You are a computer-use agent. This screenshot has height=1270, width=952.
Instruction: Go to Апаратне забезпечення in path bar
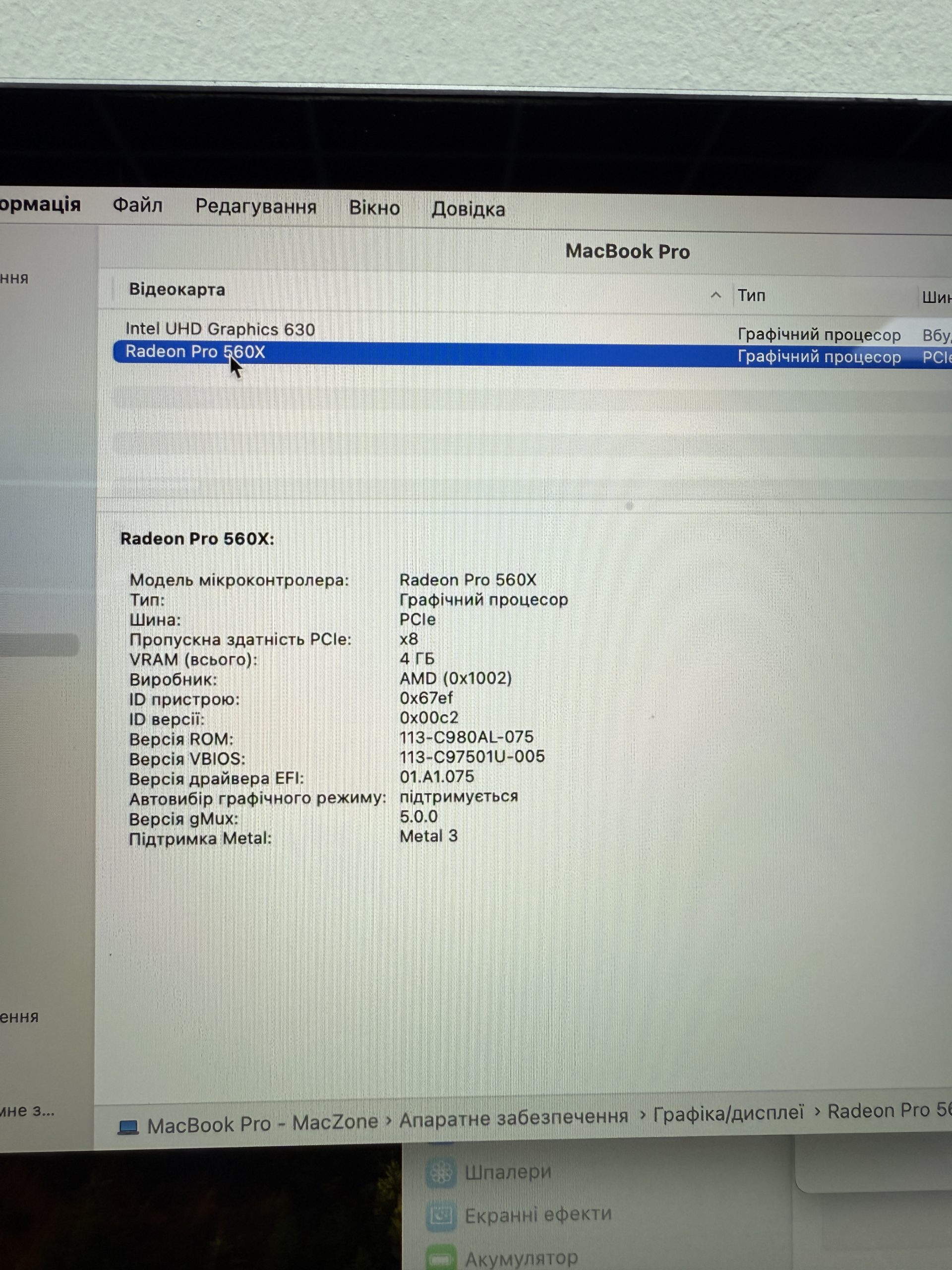pos(514,1118)
